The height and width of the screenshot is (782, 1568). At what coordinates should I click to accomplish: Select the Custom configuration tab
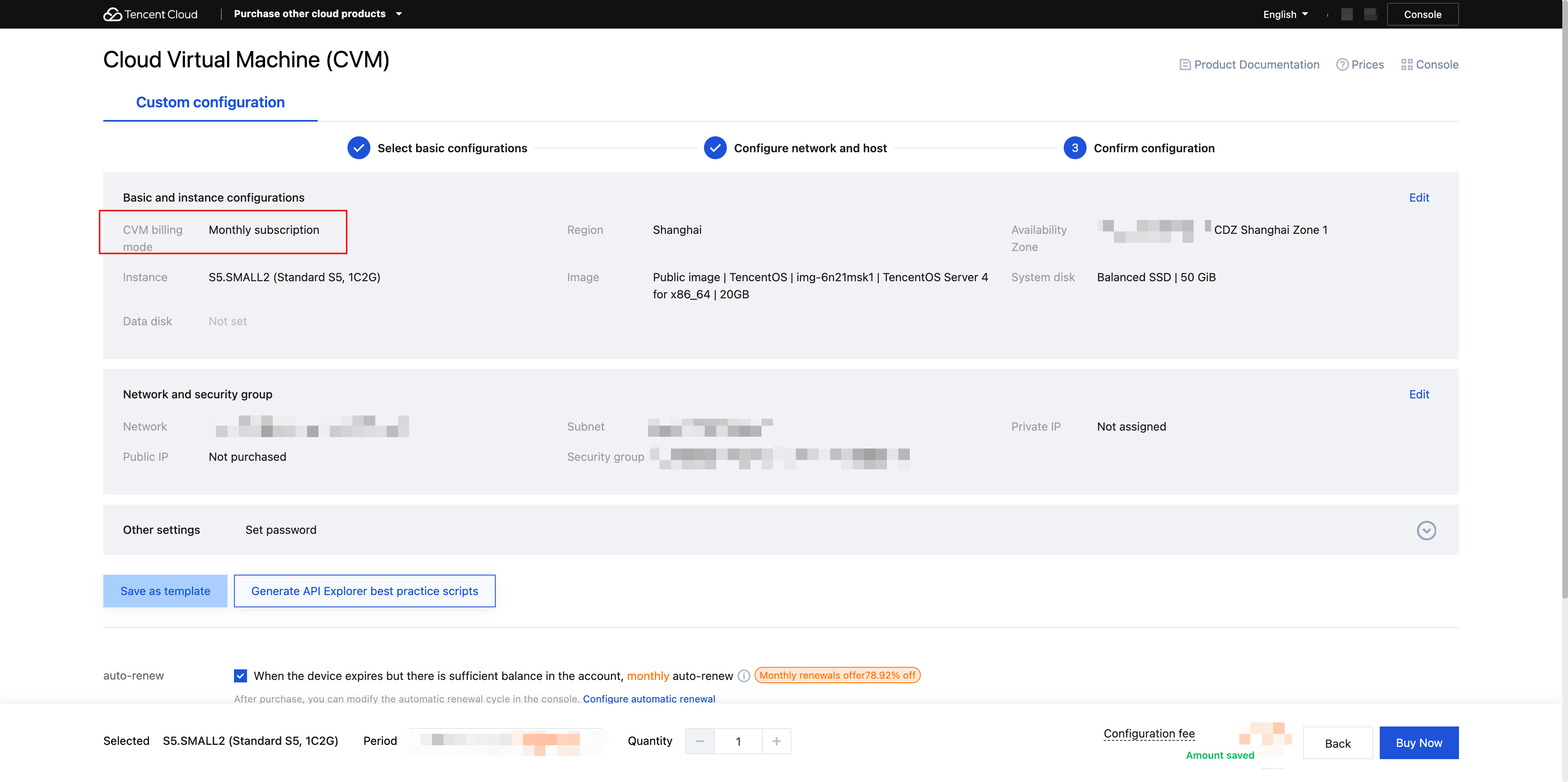210,102
